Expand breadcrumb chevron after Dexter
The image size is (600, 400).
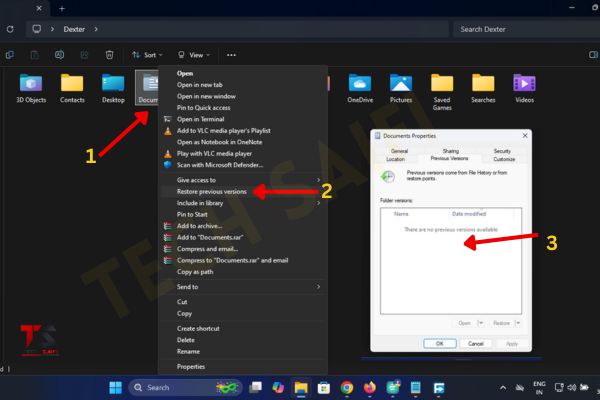tap(96, 29)
